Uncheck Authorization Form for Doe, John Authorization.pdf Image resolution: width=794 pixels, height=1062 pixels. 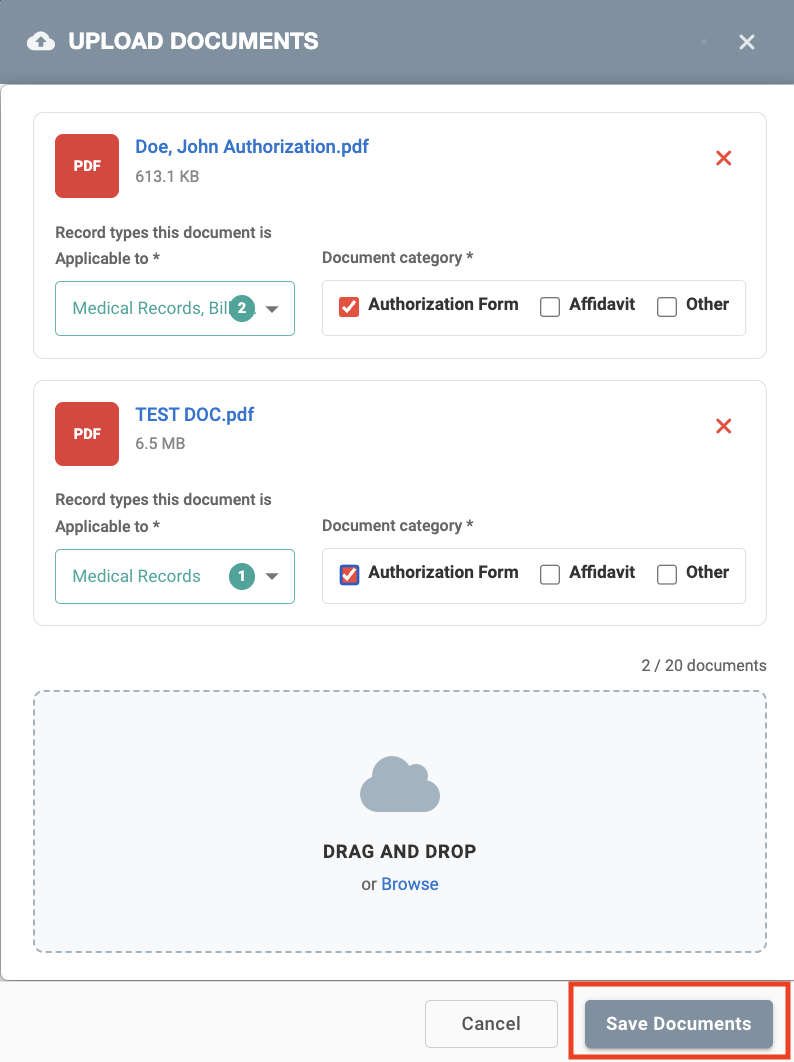coord(349,307)
